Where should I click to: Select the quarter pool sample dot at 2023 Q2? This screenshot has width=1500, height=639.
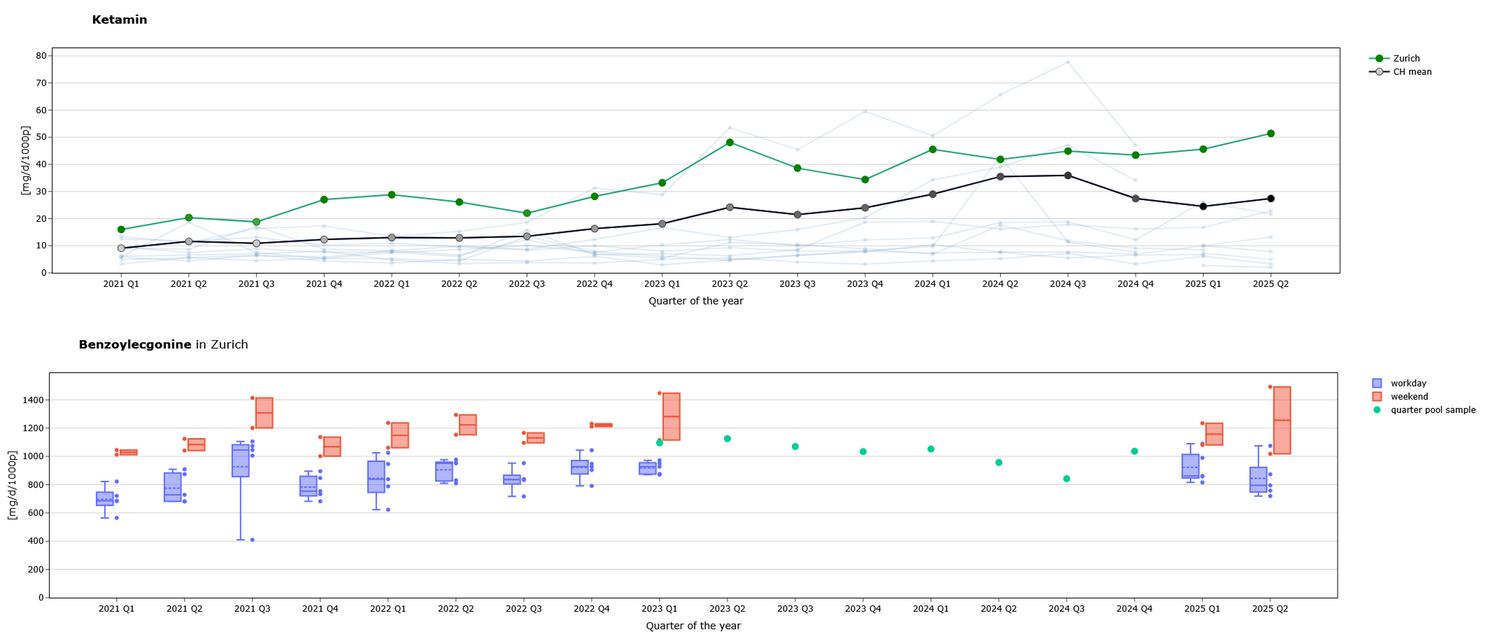[727, 439]
